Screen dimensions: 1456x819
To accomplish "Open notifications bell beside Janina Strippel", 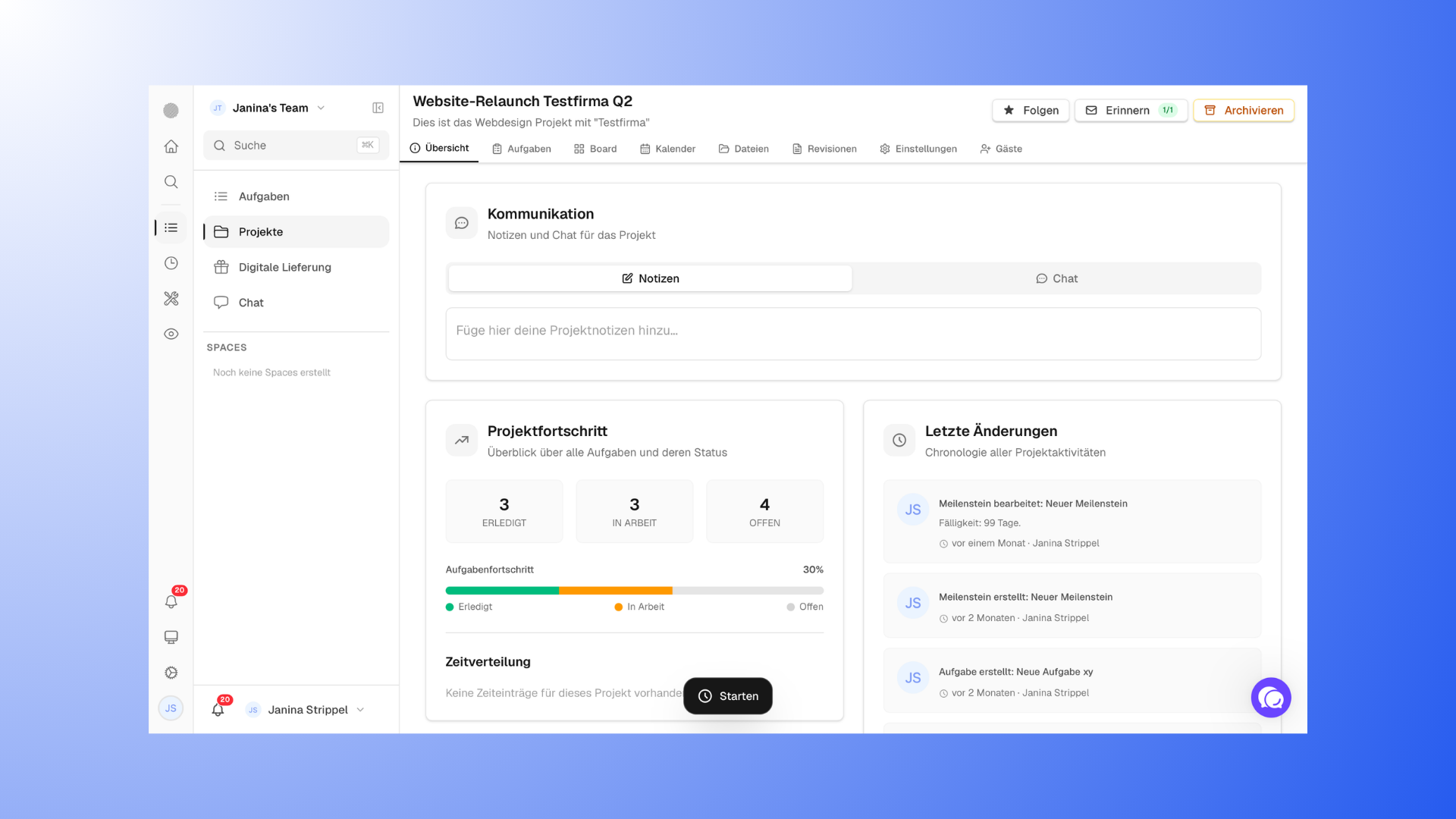I will [x=218, y=709].
